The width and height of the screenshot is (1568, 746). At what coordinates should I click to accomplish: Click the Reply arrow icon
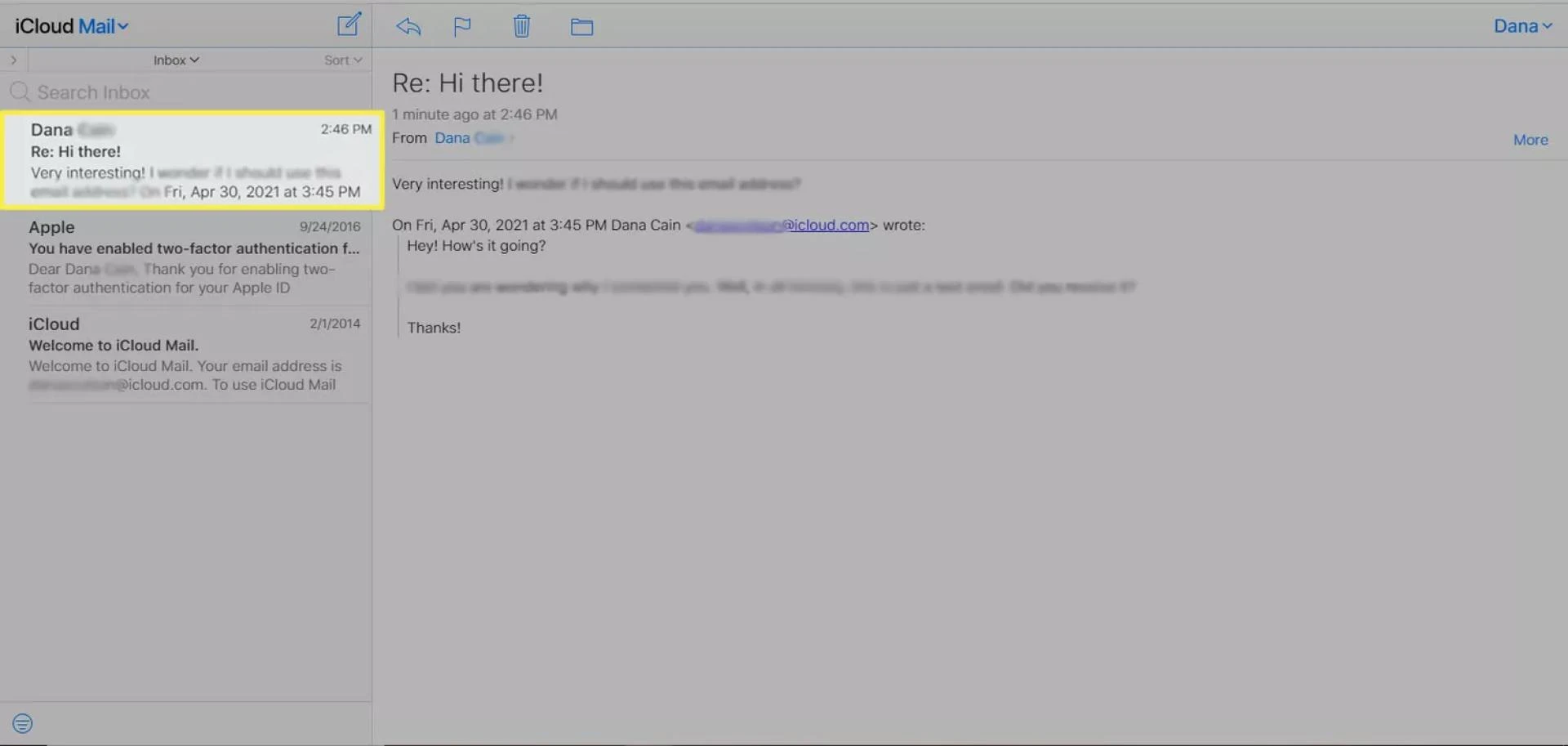(408, 26)
